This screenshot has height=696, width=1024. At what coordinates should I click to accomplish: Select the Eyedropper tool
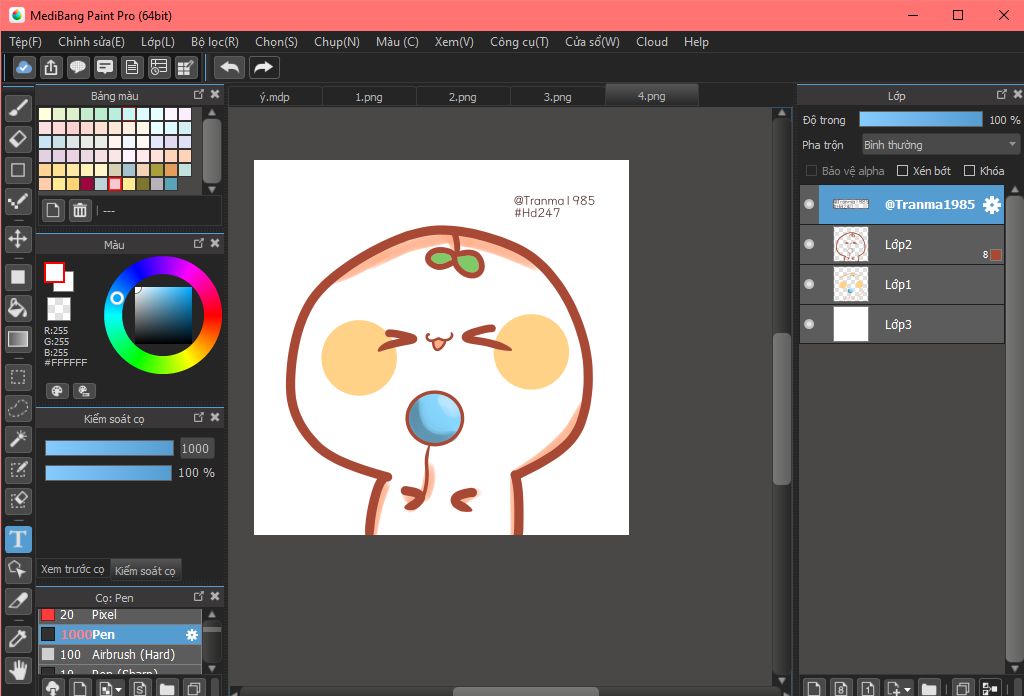tap(18, 639)
